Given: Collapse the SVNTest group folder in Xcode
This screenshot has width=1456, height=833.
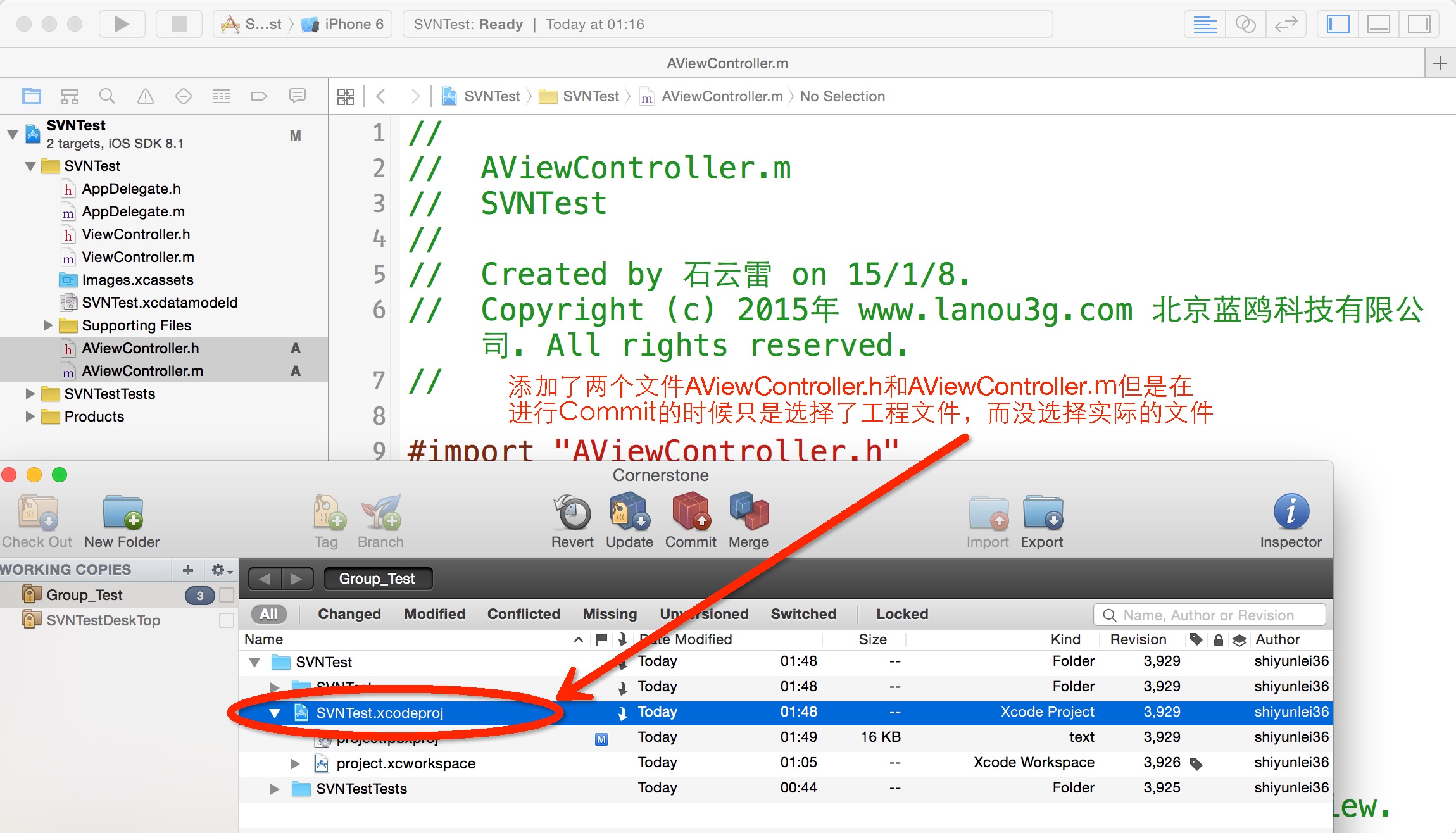Looking at the screenshot, I should pos(30,166).
